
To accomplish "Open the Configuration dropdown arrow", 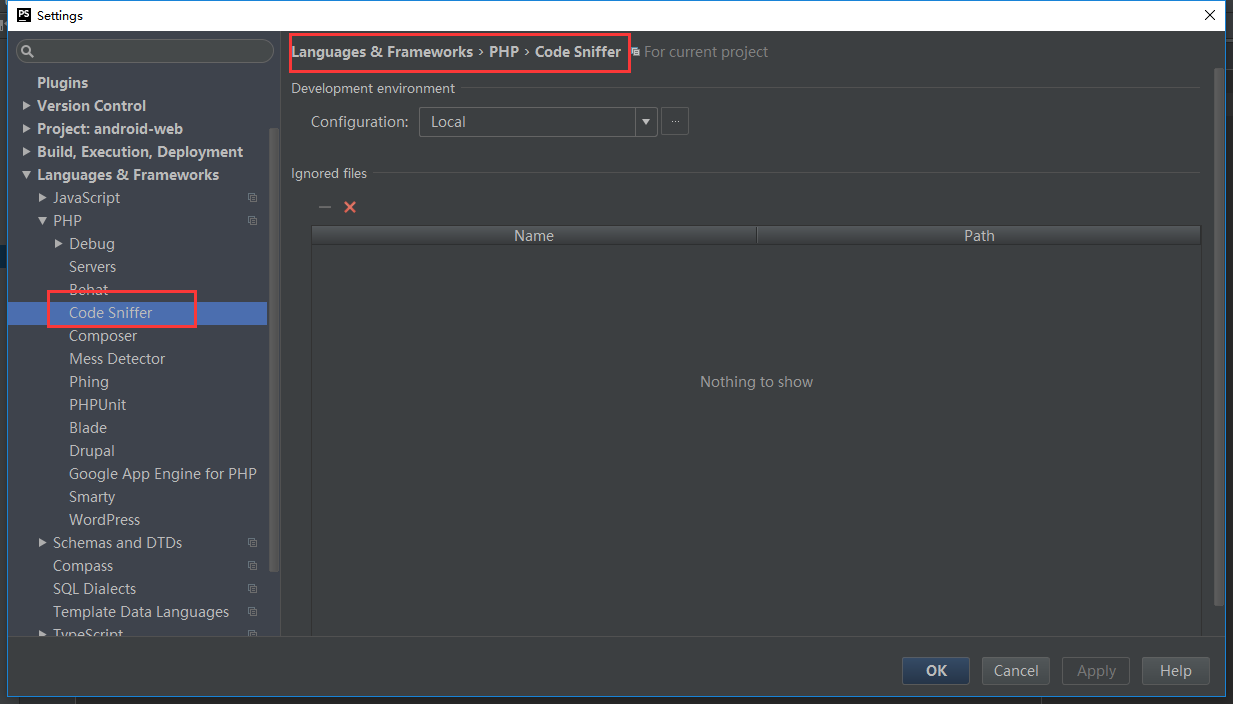I will click(x=646, y=122).
